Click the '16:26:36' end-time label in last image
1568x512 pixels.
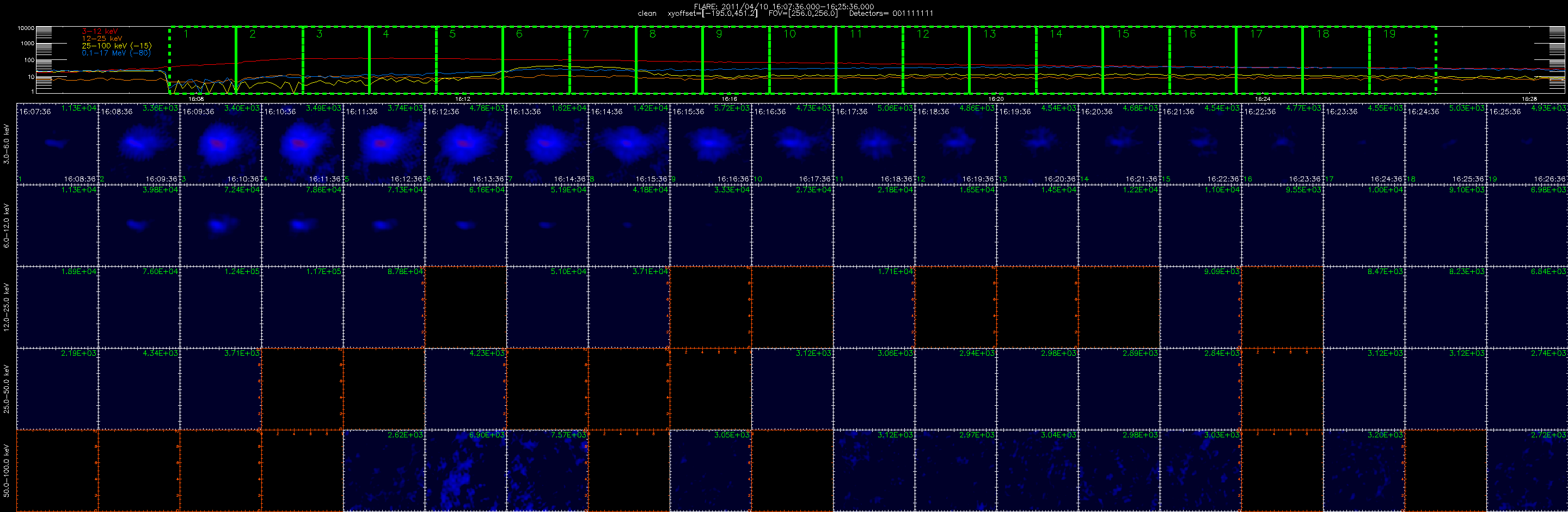pos(1549,179)
